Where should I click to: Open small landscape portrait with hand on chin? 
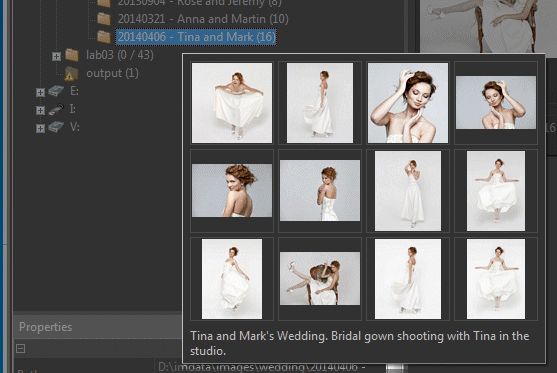coord(496,102)
